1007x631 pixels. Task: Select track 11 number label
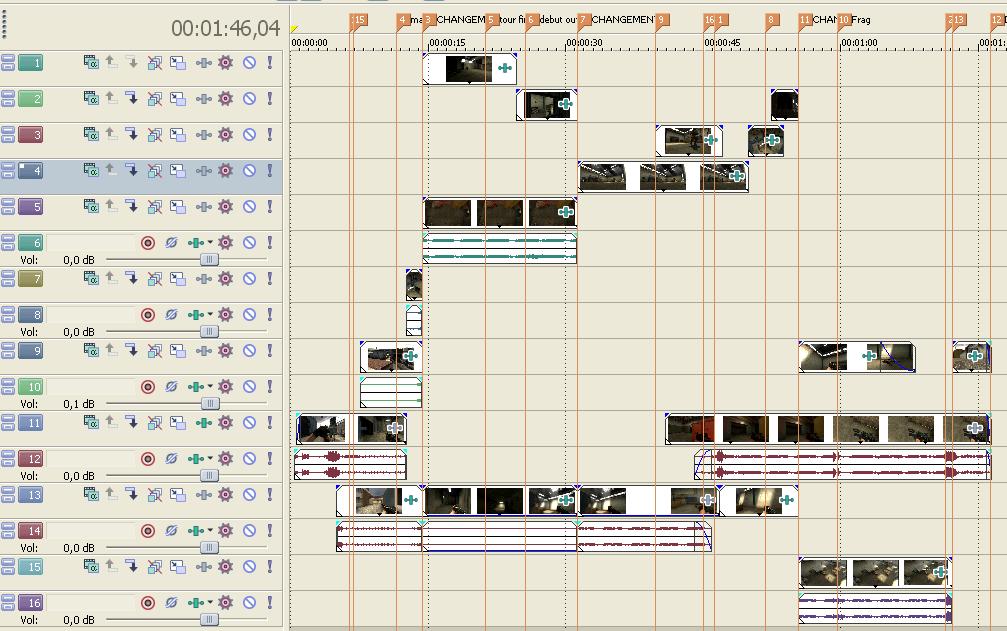point(30,422)
